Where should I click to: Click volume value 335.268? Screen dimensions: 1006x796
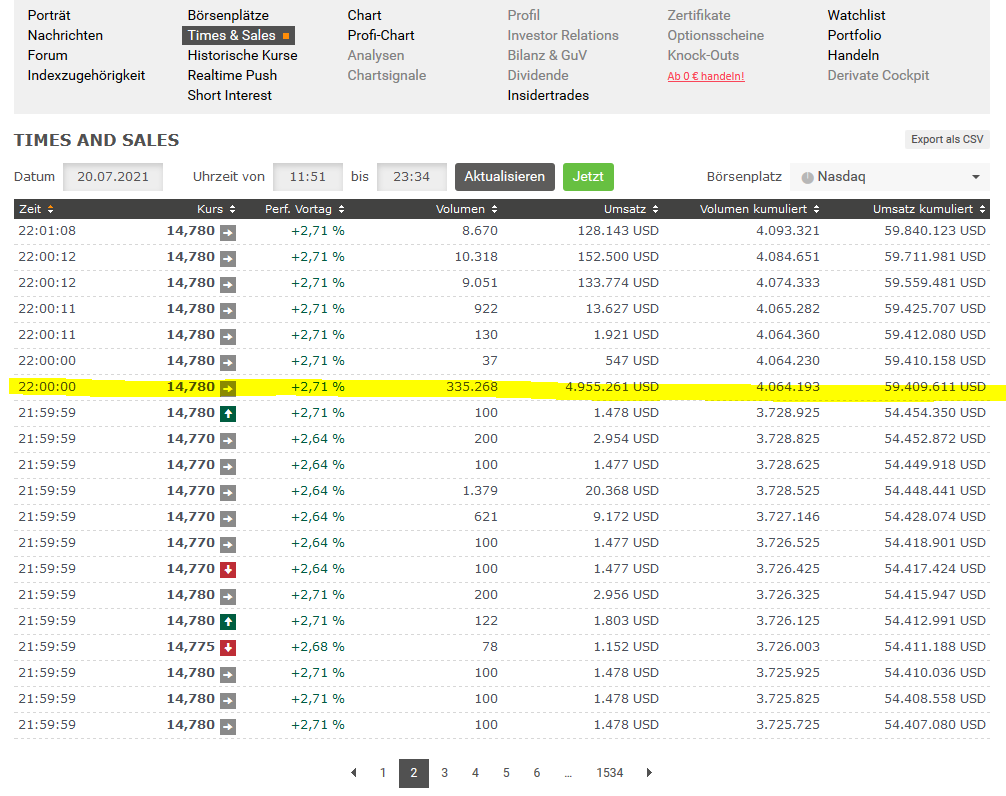(x=472, y=387)
